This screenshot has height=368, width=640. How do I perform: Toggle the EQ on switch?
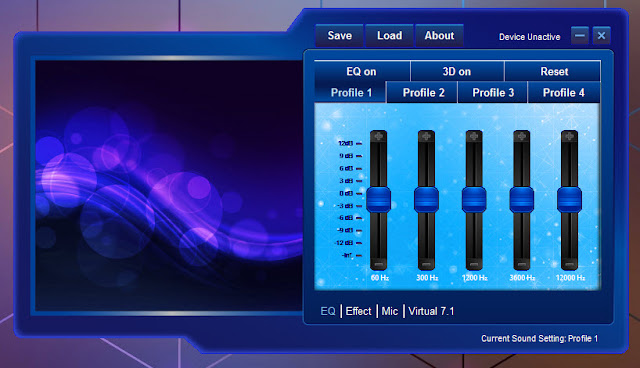pyautogui.click(x=362, y=71)
